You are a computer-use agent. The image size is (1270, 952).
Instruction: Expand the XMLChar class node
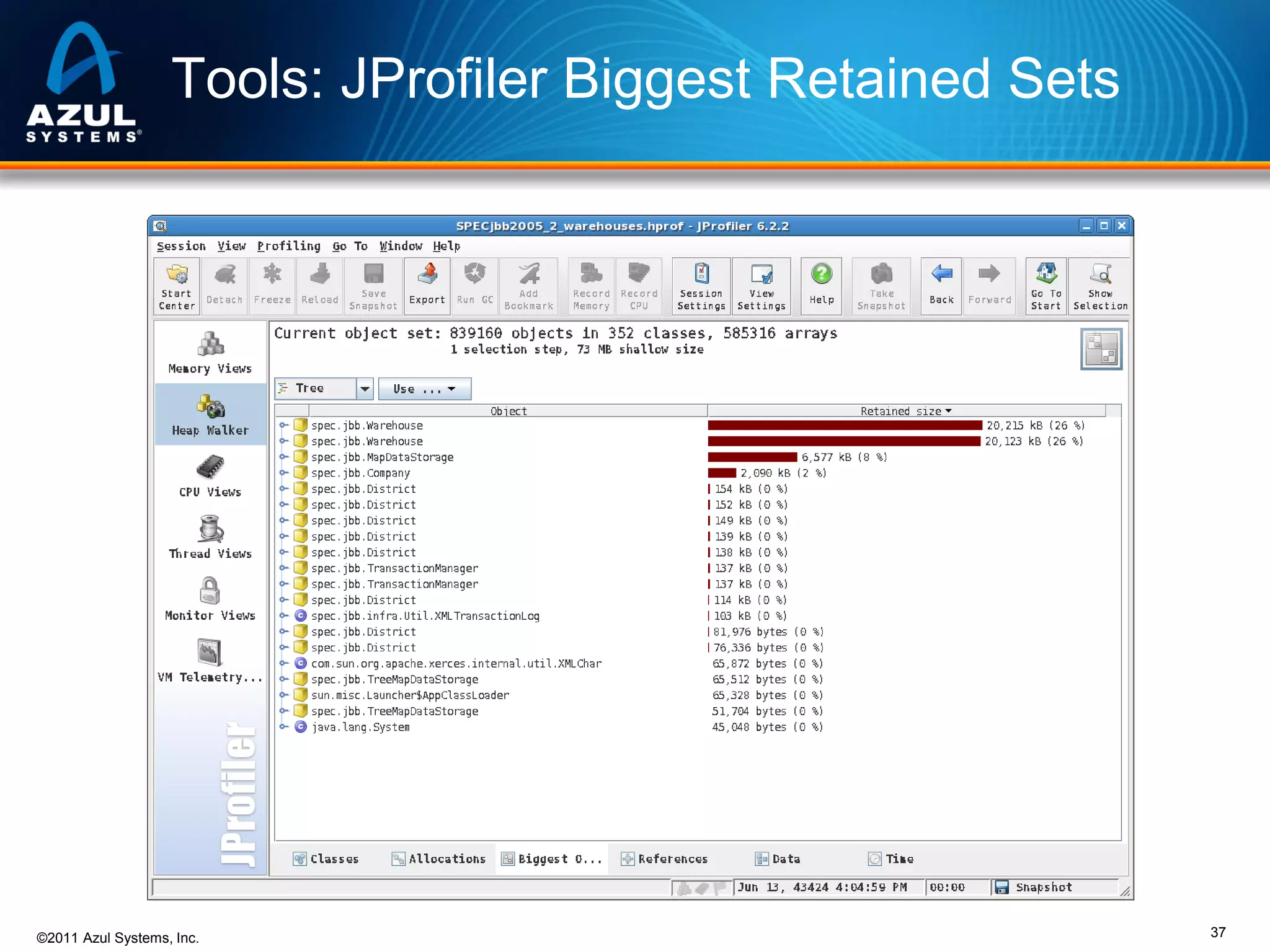[x=283, y=663]
